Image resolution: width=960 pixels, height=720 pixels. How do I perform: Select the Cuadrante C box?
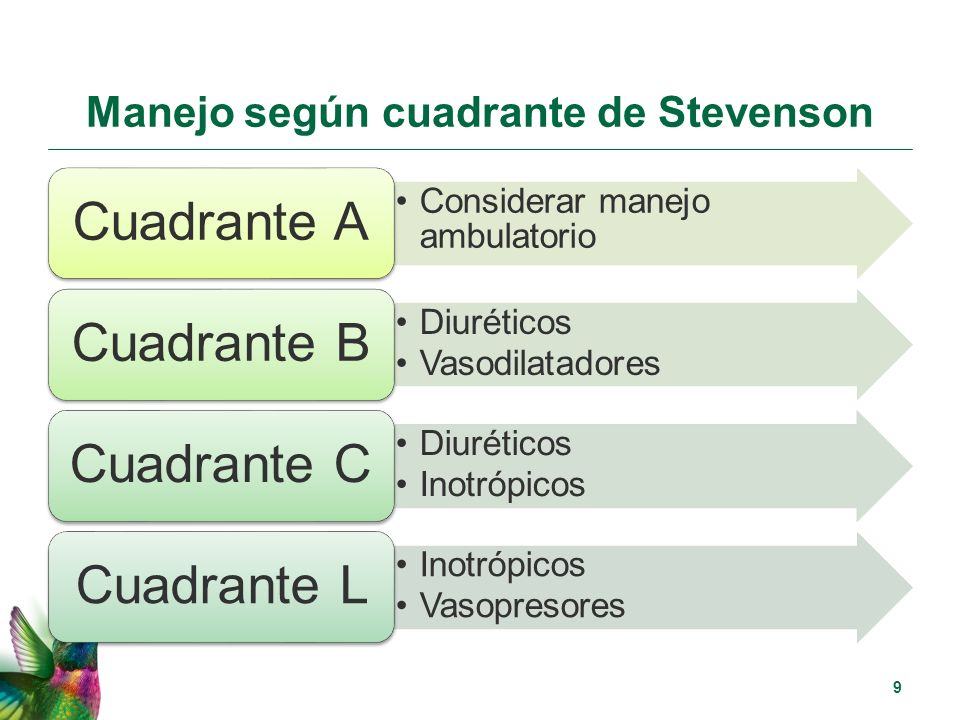(221, 465)
